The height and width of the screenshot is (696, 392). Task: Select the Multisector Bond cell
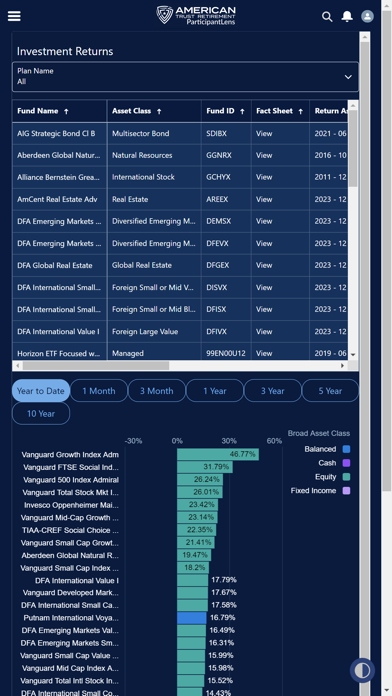coord(154,133)
